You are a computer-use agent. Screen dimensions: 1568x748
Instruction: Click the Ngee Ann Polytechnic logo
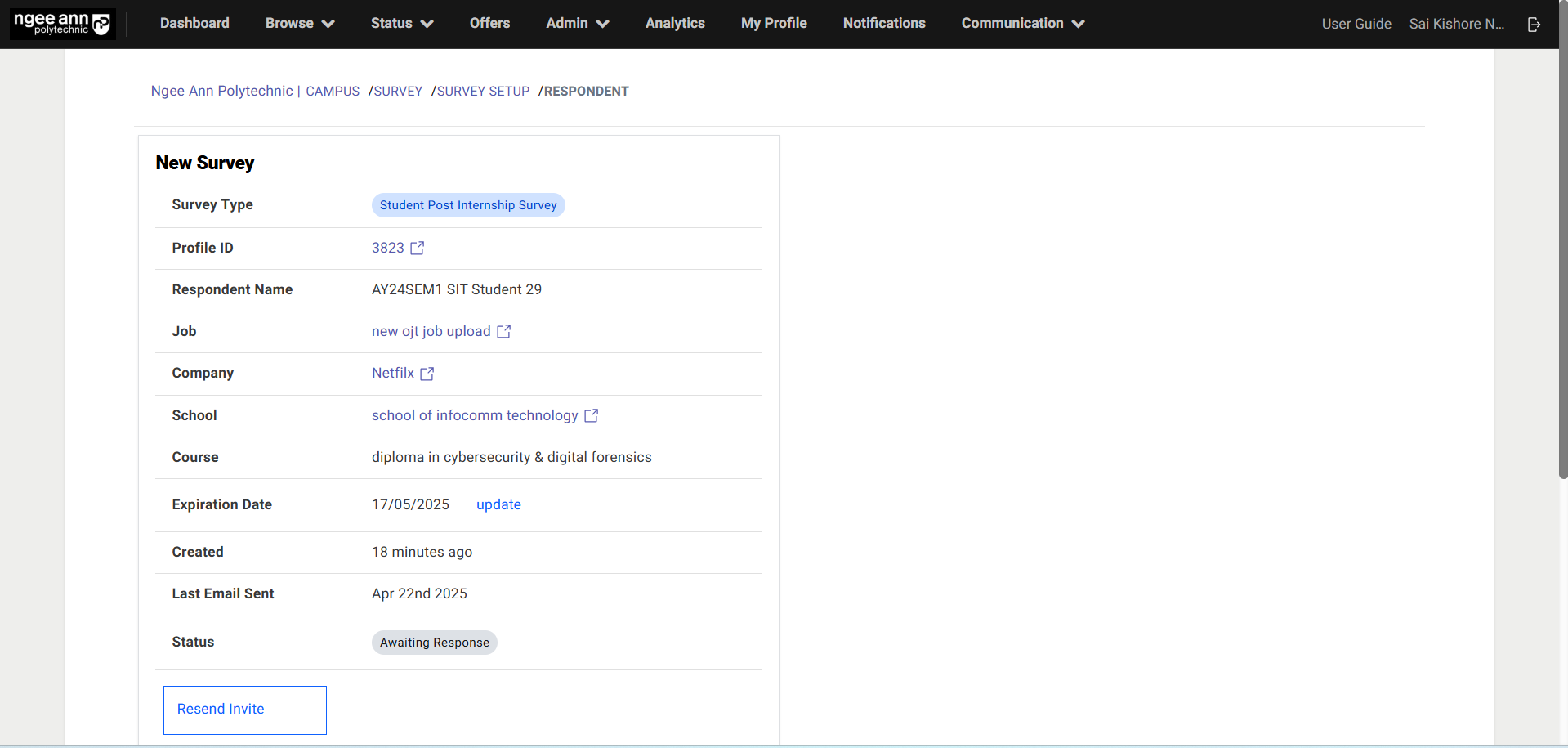[61, 23]
